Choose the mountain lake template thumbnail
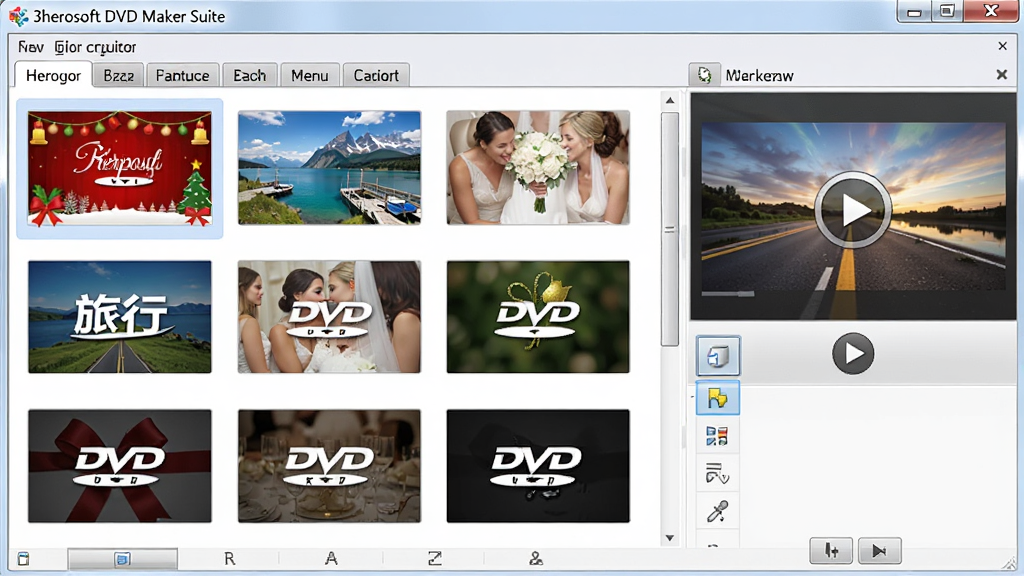This screenshot has width=1024, height=576. pos(329,168)
